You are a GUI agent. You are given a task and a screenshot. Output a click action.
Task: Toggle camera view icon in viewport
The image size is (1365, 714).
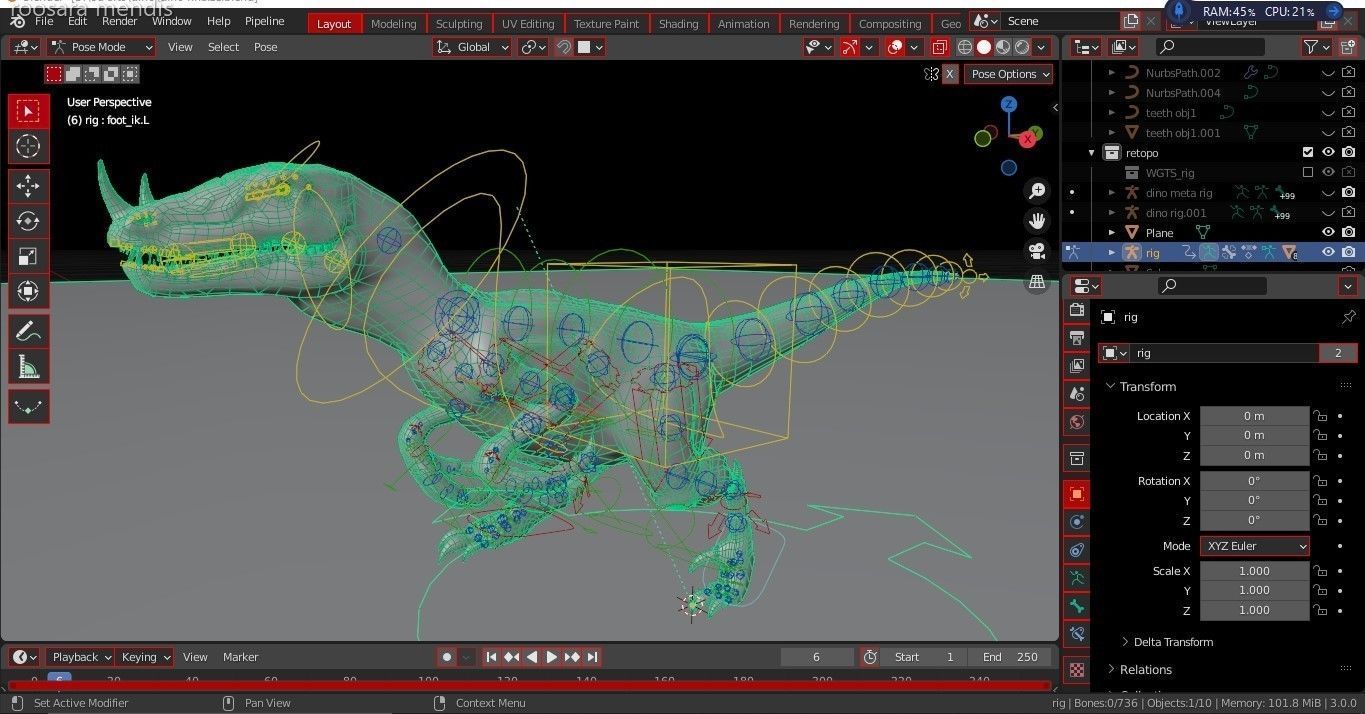pyautogui.click(x=1037, y=251)
